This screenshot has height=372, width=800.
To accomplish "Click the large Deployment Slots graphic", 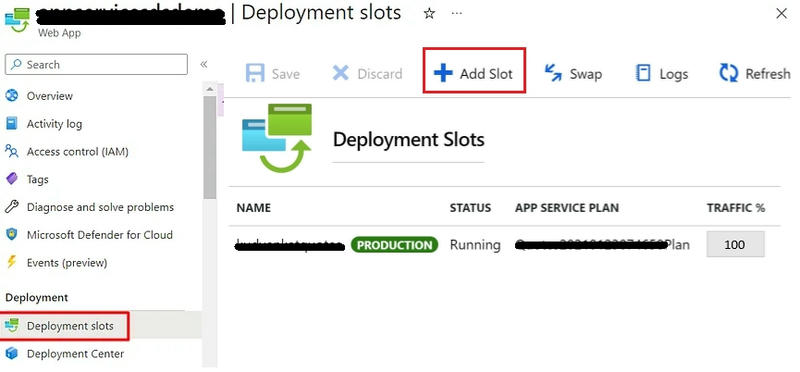I will pos(277,138).
